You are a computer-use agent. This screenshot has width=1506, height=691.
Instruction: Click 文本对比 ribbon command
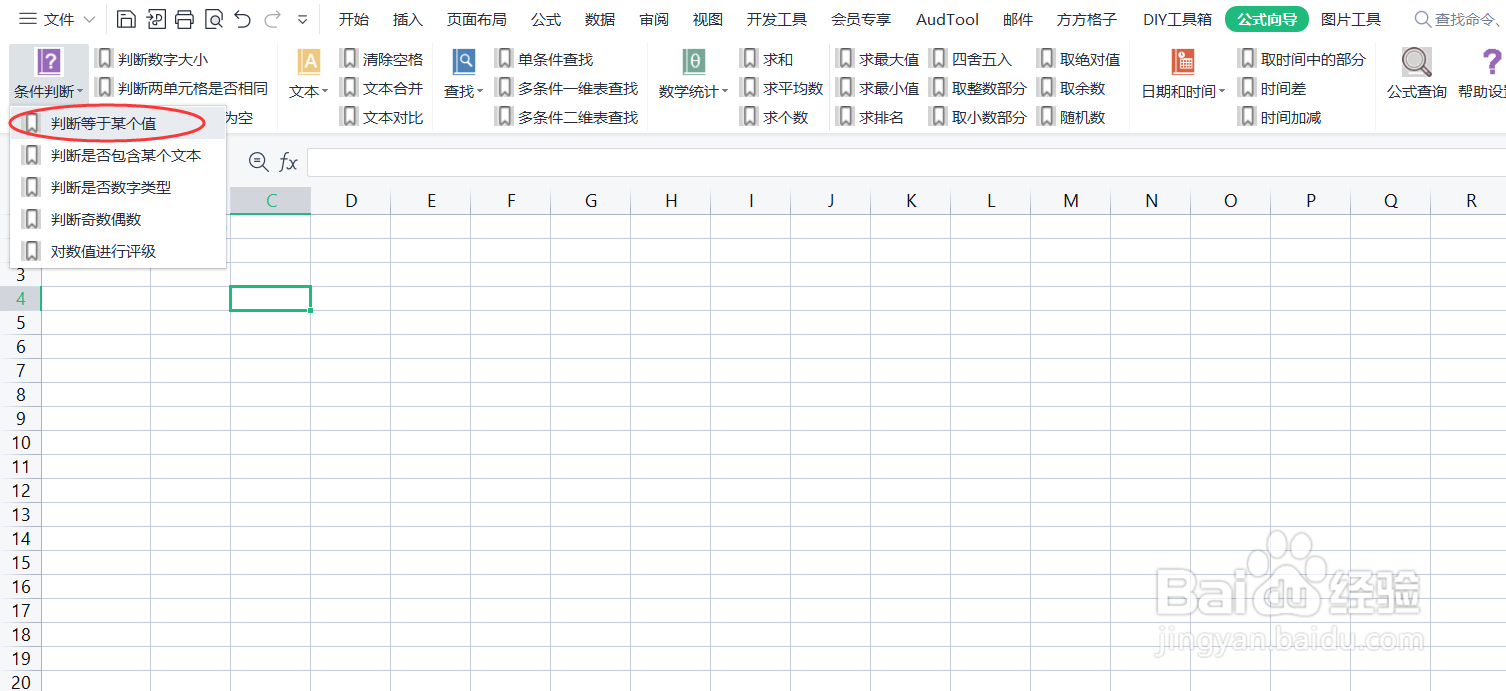[x=382, y=118]
